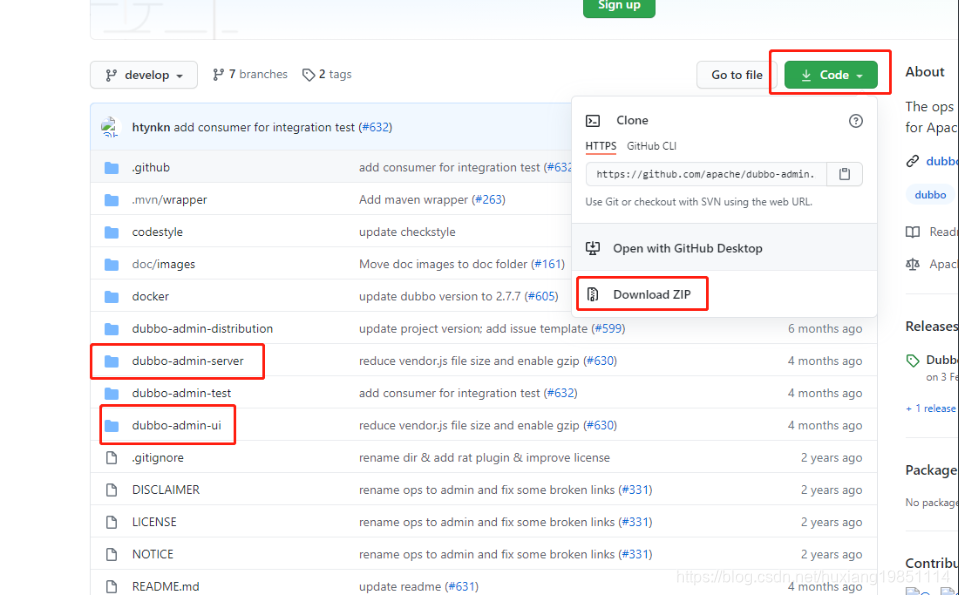Open the + 1 release link

(930, 408)
